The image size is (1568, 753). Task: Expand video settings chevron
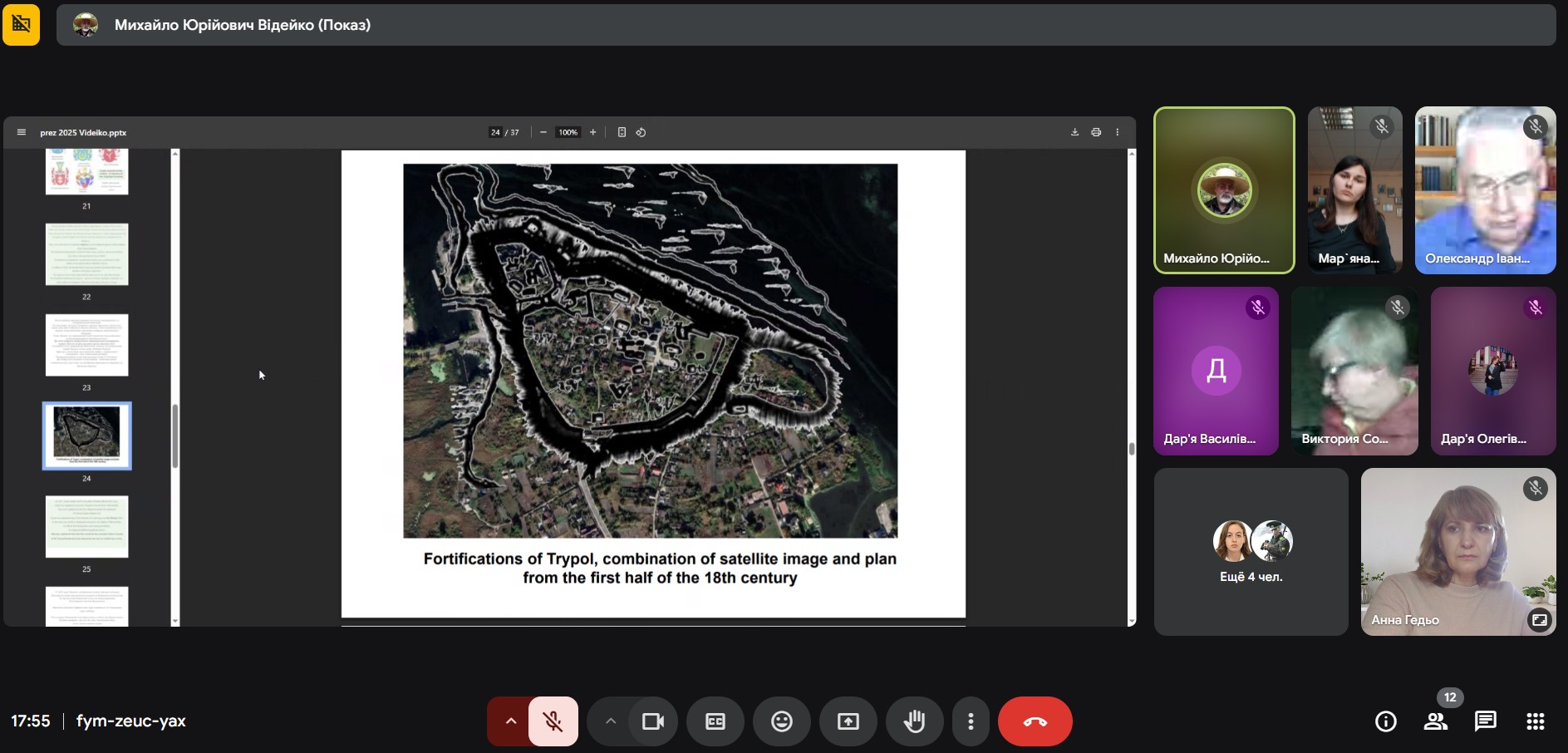(610, 721)
